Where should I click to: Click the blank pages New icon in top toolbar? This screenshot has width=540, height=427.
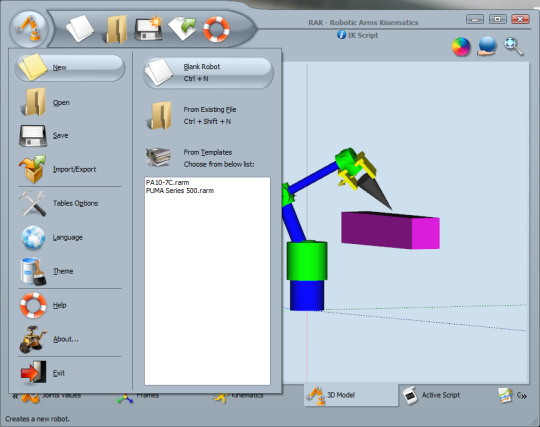pos(80,29)
